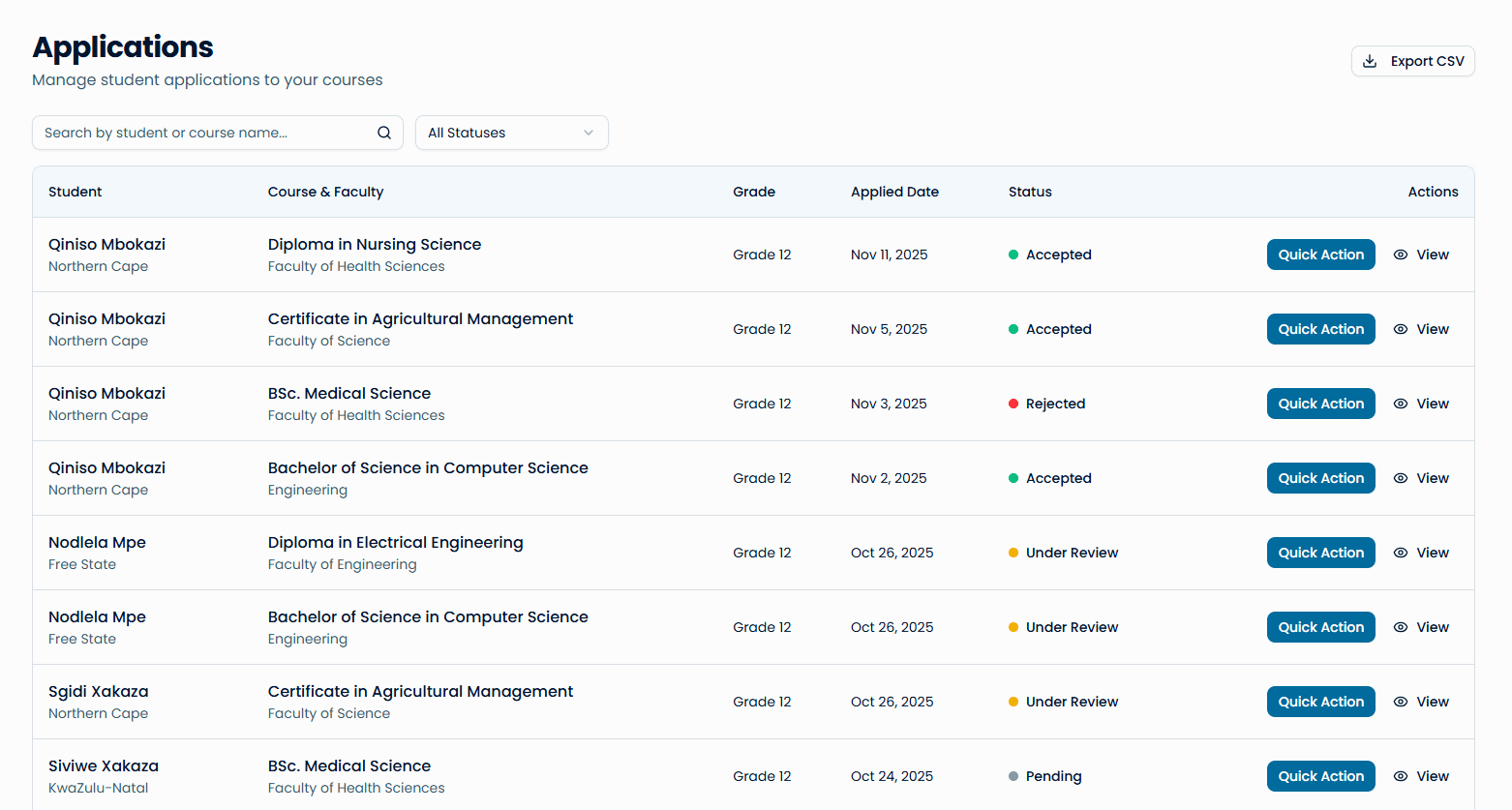Click the Applications page heading

[x=123, y=46]
